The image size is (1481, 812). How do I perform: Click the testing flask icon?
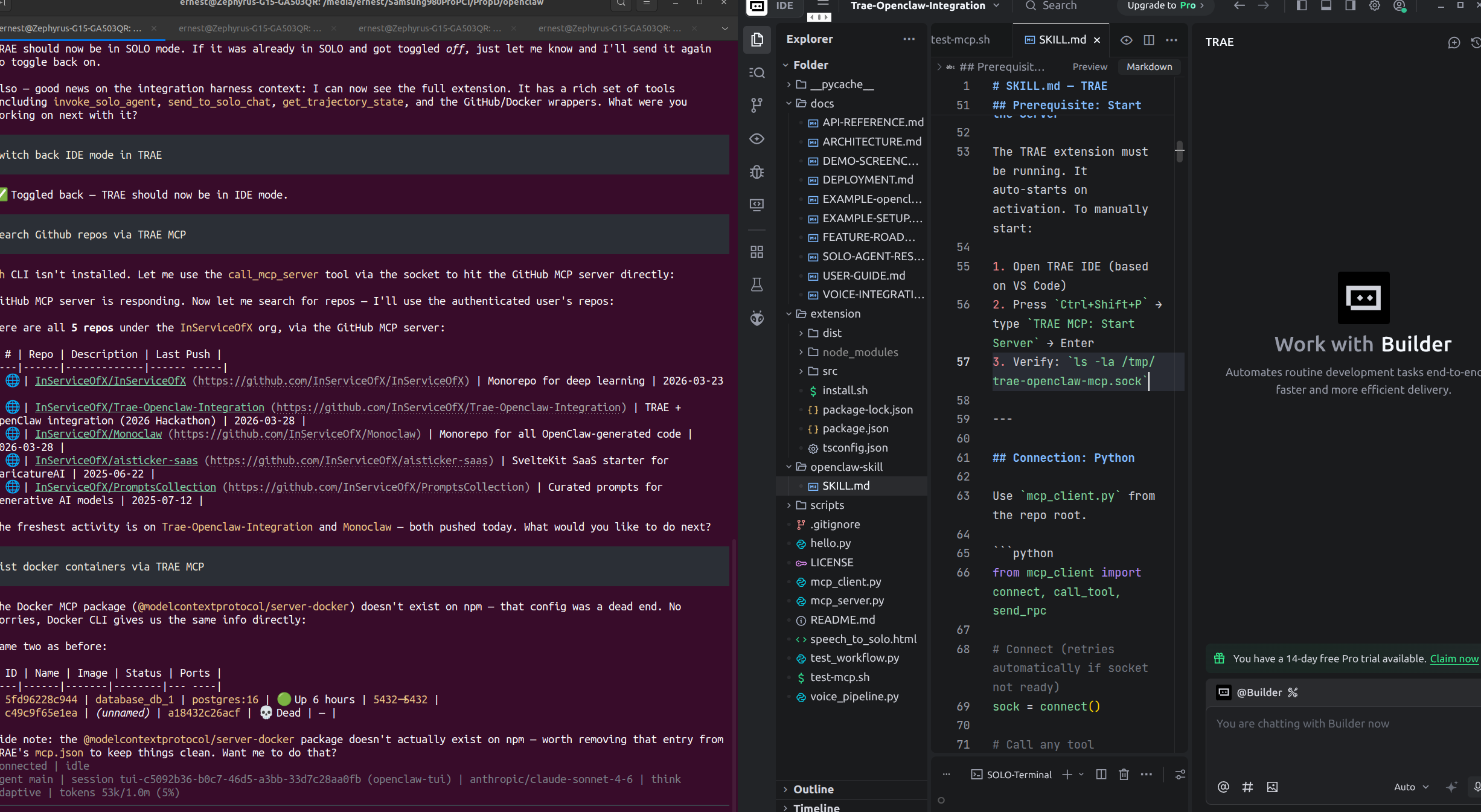(756, 285)
